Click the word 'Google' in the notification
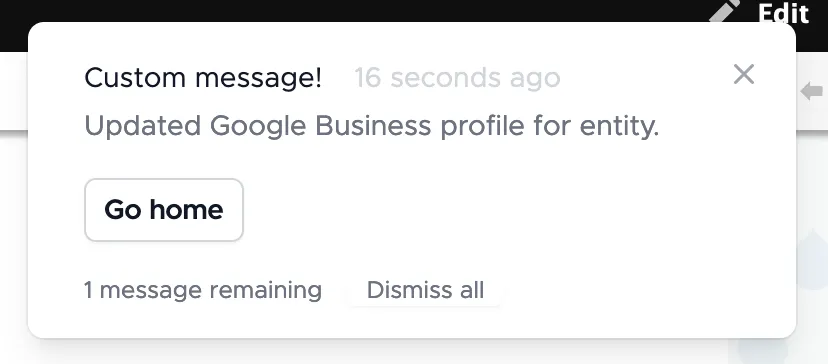Viewport: 828px width, 364px height. click(258, 127)
